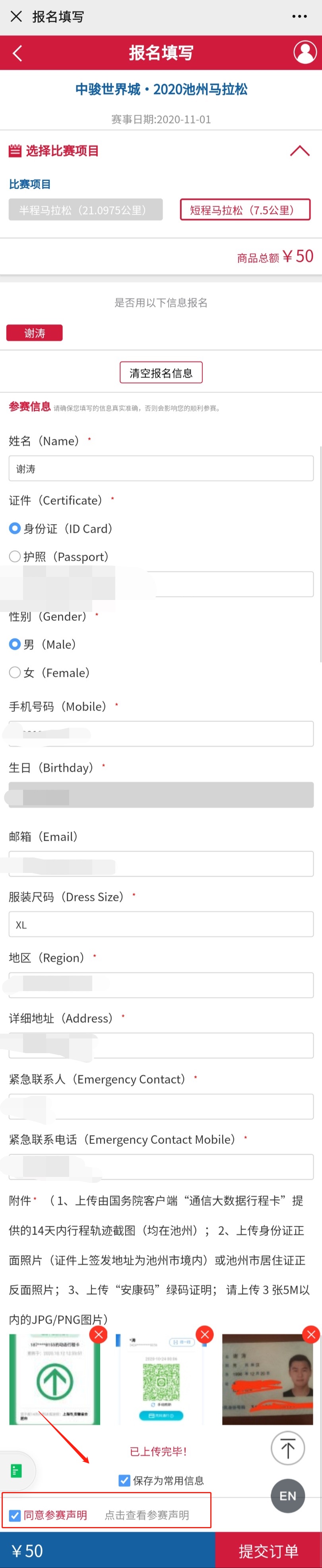
Task: Collapse the 选择比赛项目 section chevron
Action: point(299,150)
